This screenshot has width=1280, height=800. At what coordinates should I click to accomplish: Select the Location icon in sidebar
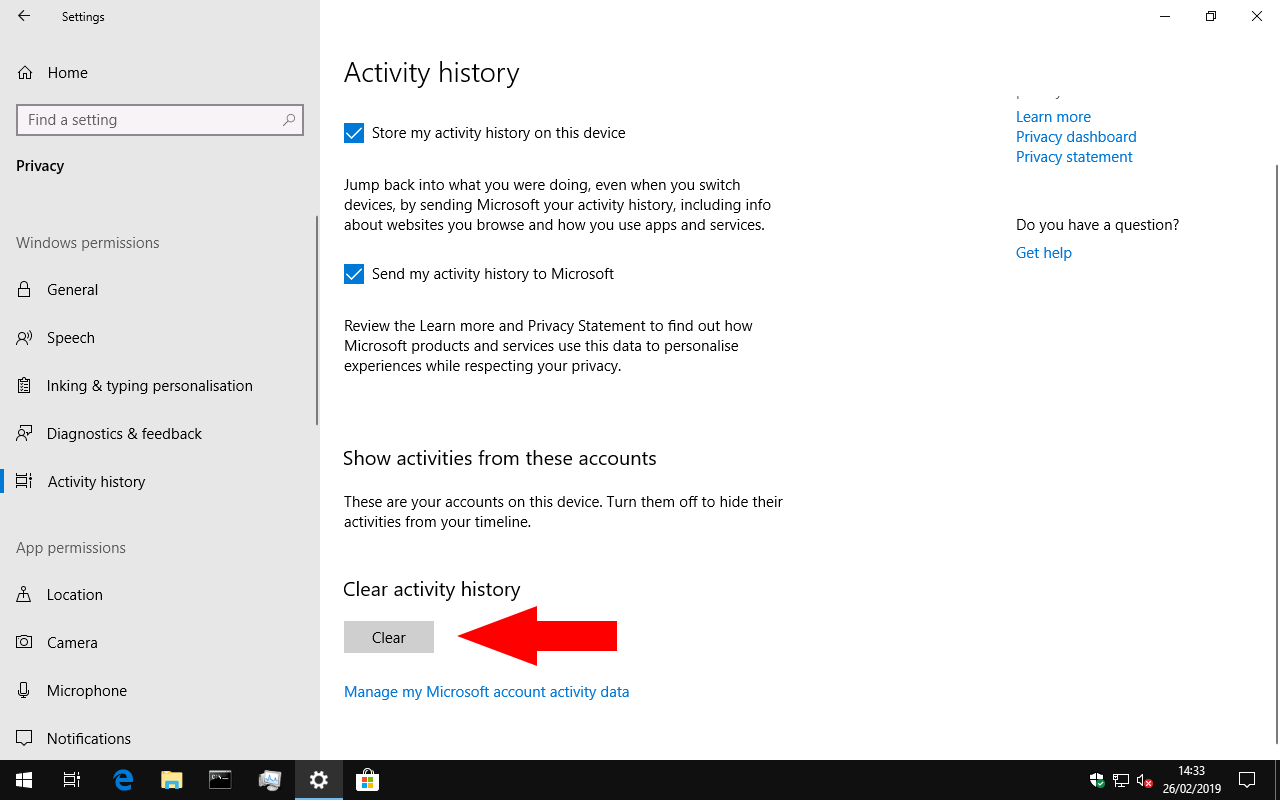[x=24, y=594]
